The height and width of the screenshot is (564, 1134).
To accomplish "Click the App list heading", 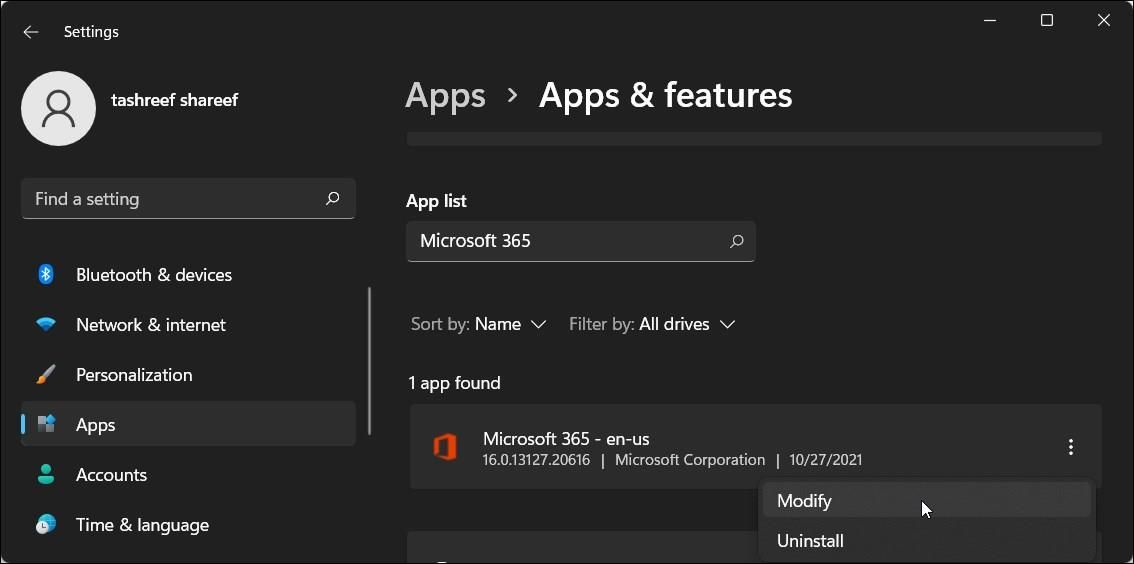I will click(x=436, y=201).
